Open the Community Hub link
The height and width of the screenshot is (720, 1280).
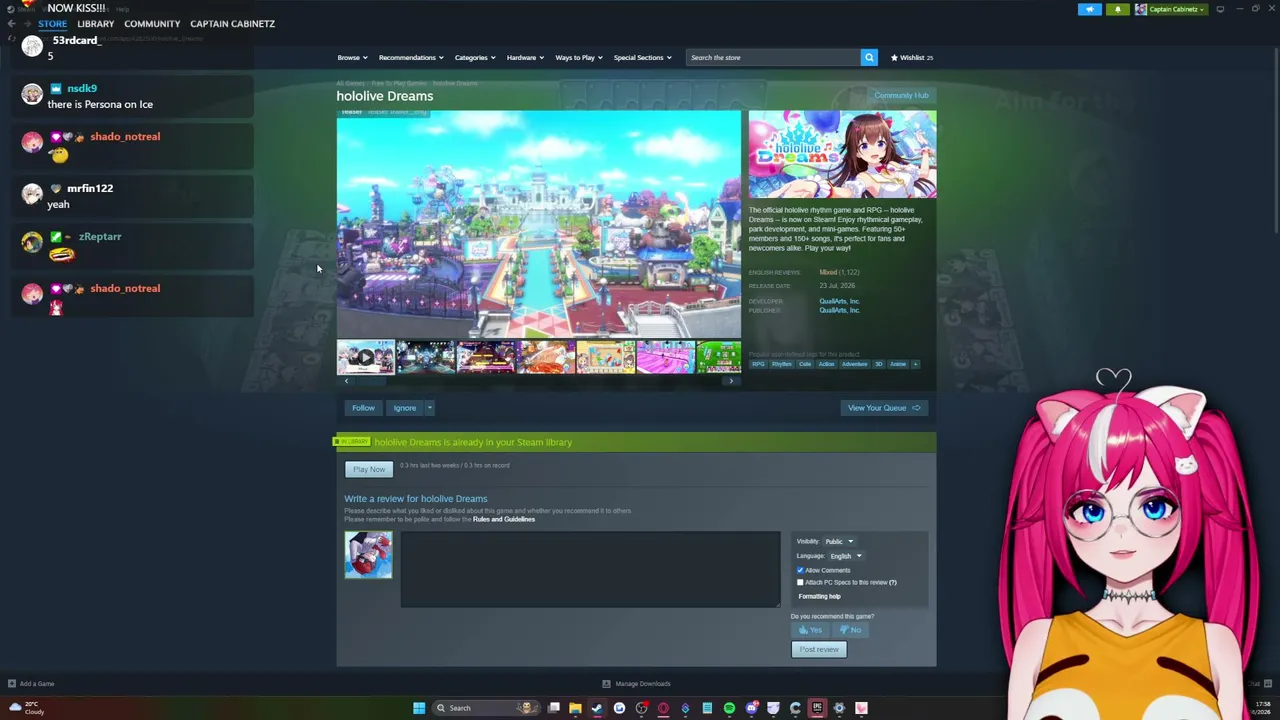point(901,95)
